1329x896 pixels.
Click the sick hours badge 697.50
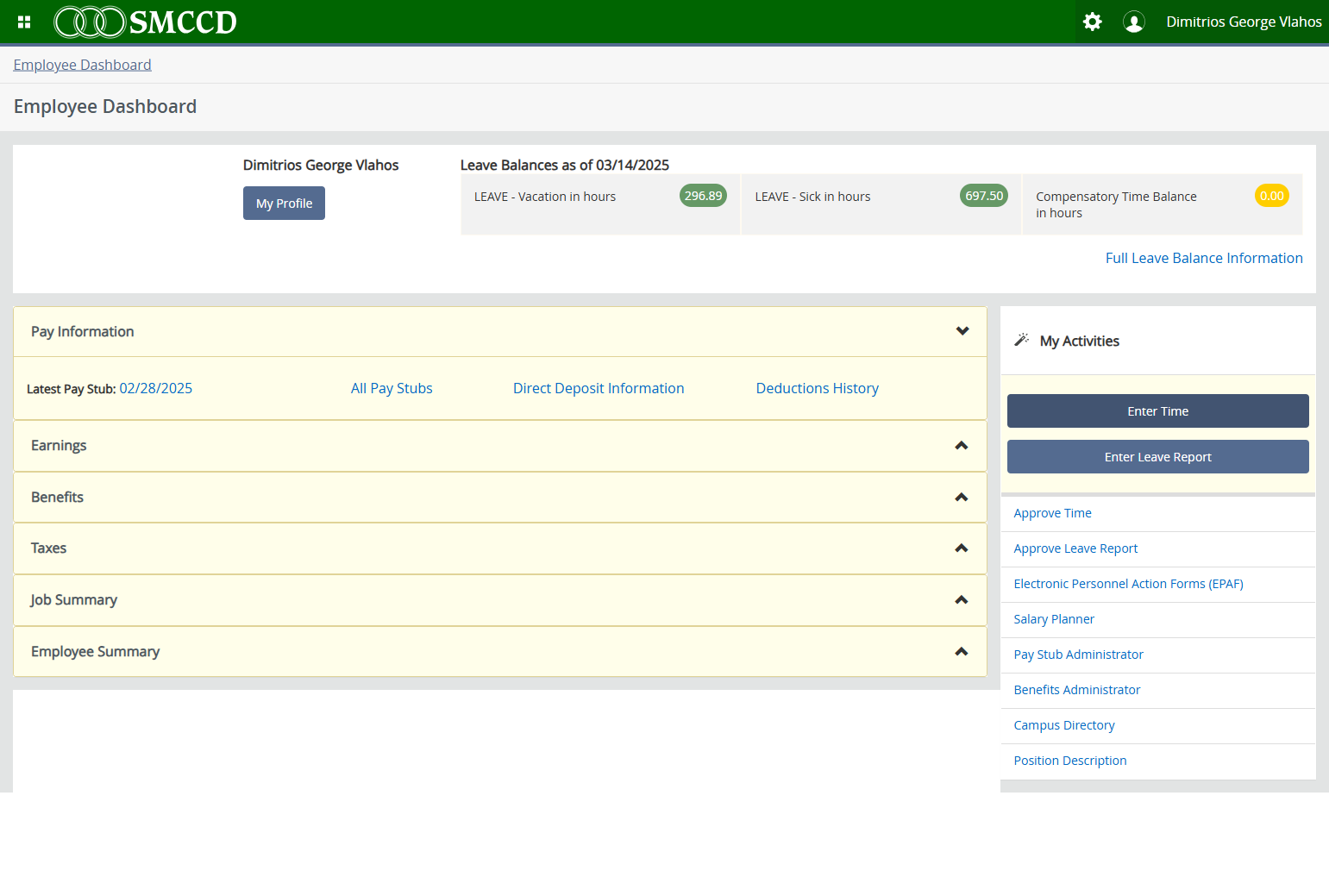click(x=984, y=196)
